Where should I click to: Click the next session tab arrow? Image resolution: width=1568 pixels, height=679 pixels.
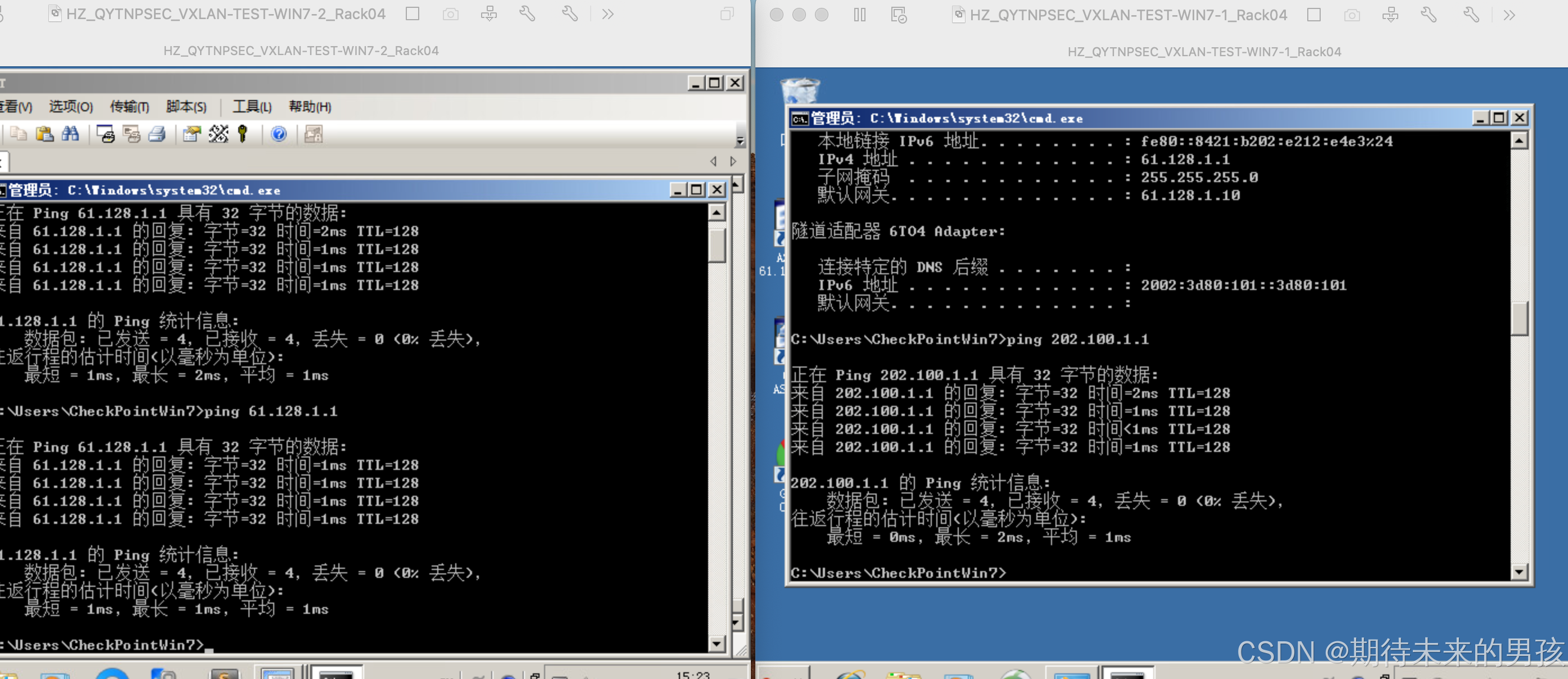[x=733, y=161]
